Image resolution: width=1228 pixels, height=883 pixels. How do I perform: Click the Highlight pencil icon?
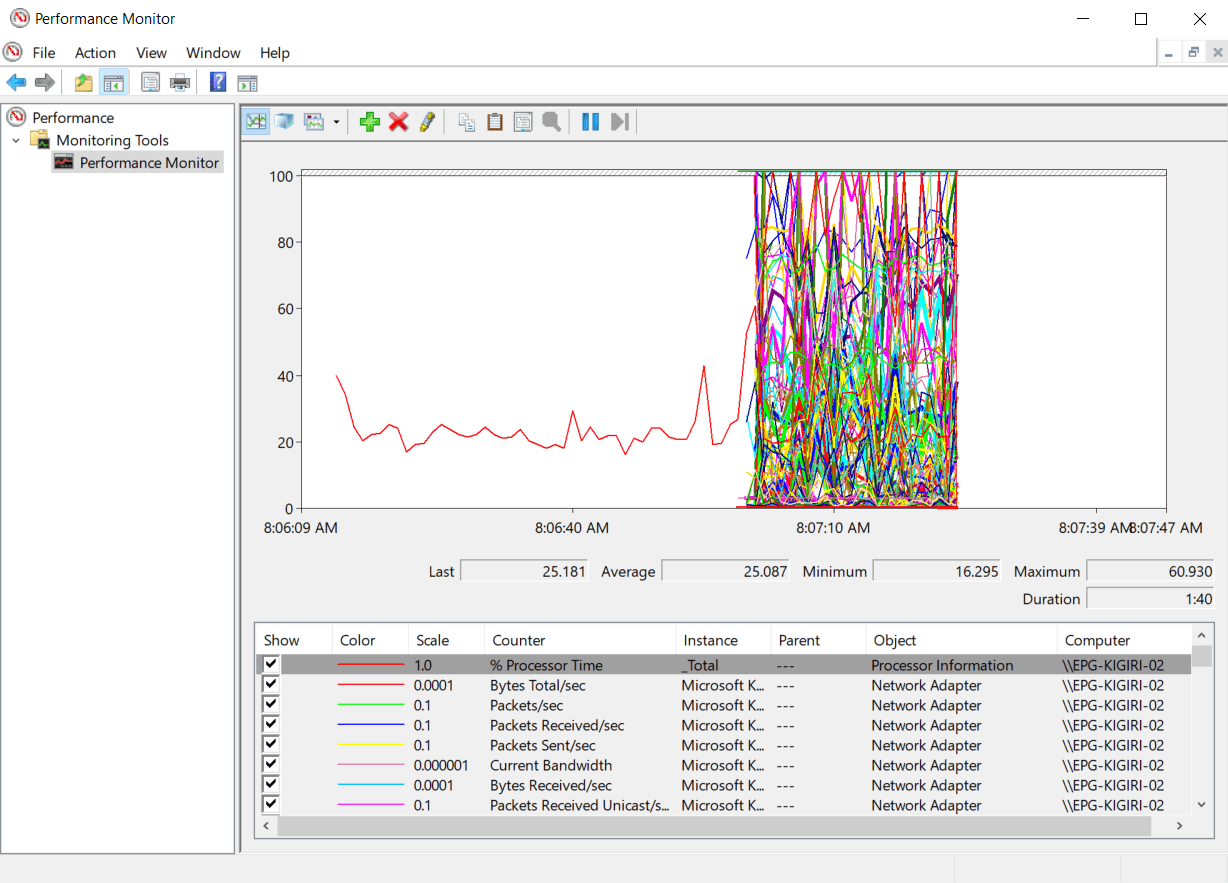click(x=427, y=122)
